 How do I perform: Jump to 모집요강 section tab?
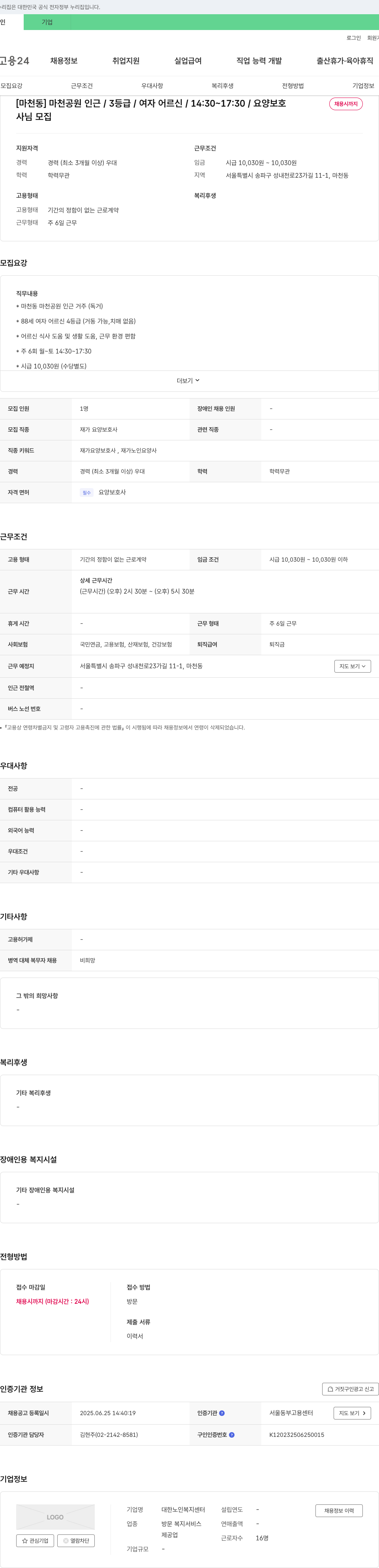coord(11,86)
